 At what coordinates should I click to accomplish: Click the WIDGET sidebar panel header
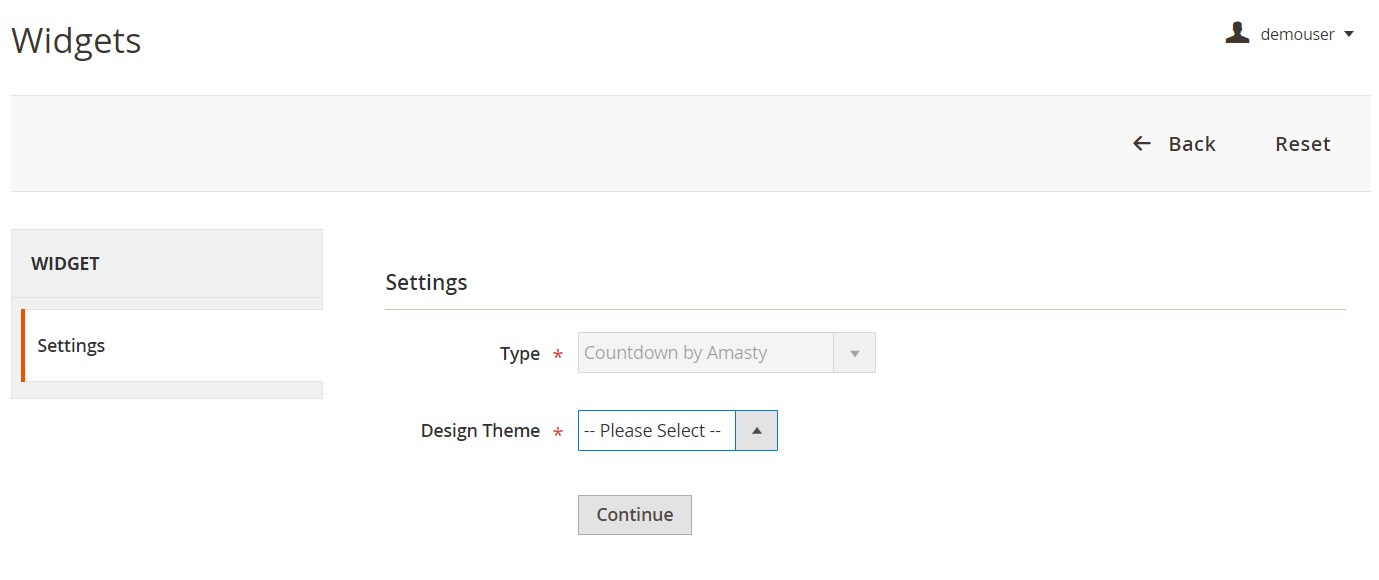point(66,264)
